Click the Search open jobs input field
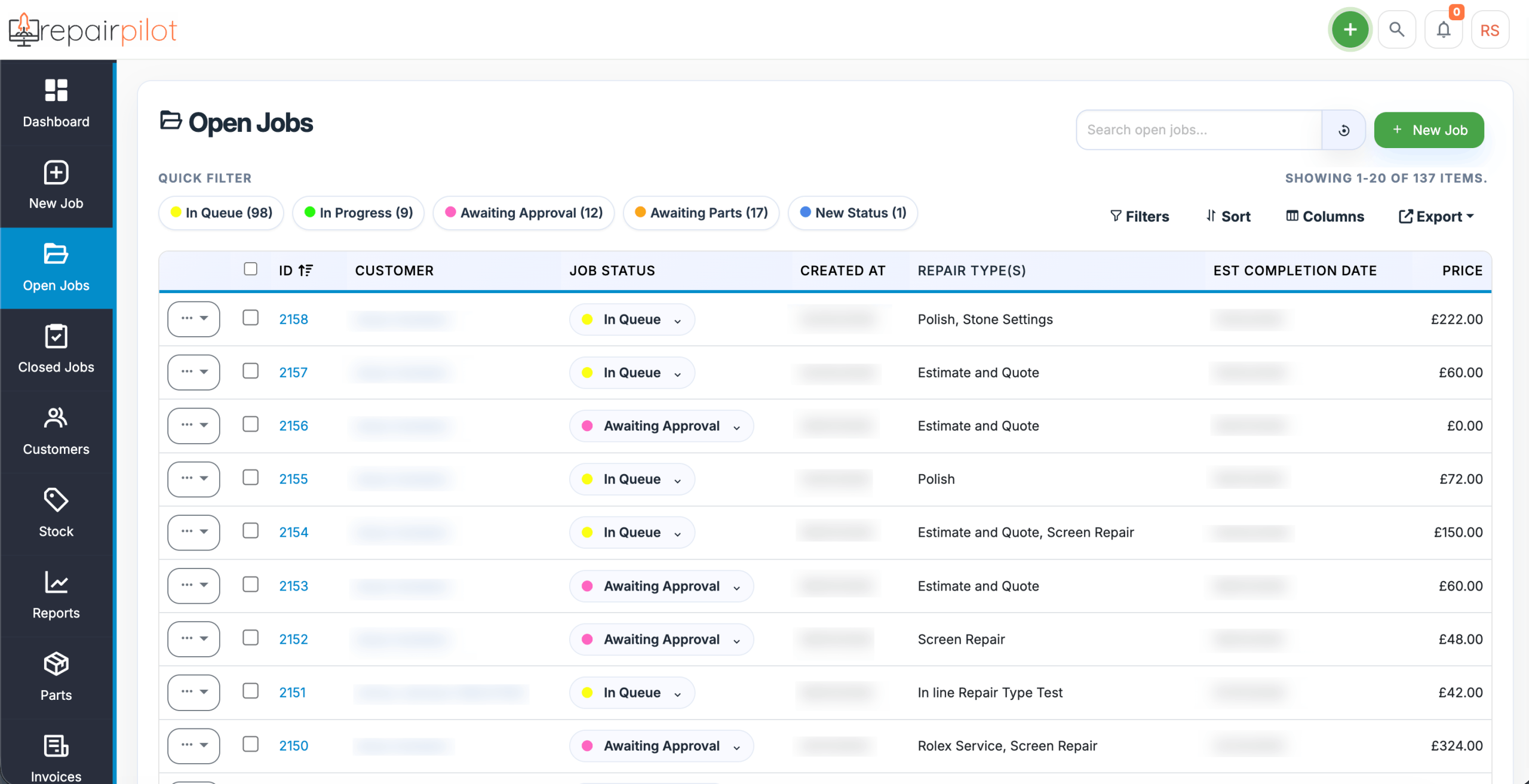 point(1199,130)
